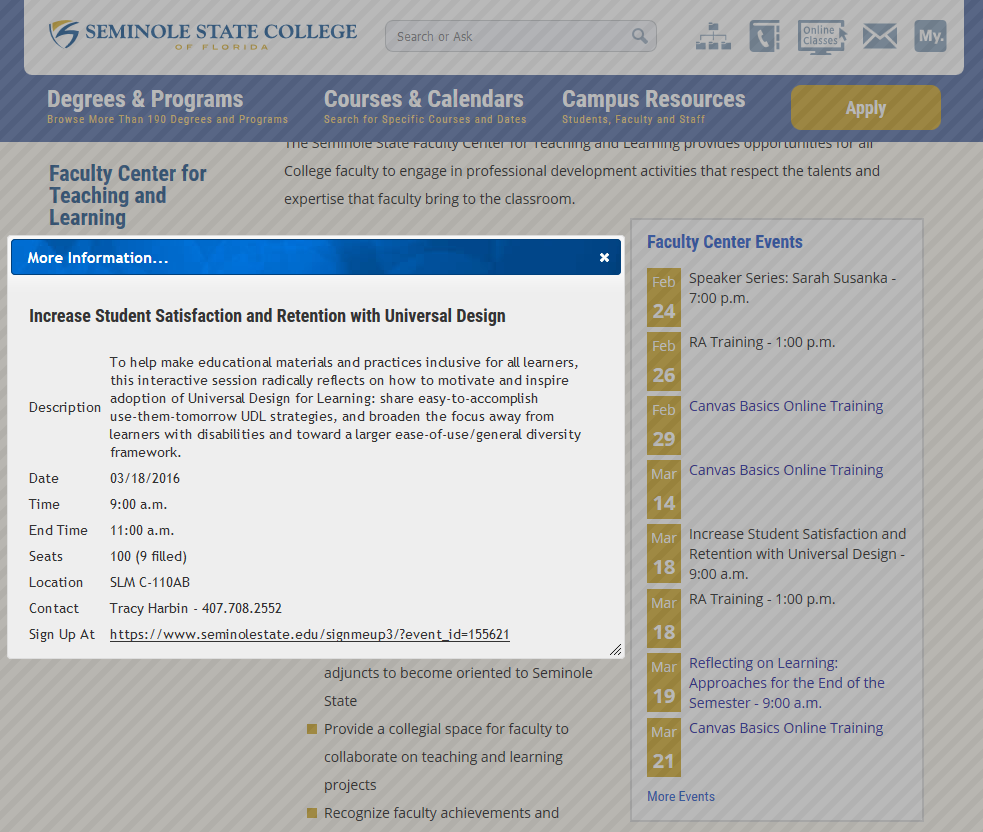Click the Online Classes icon
Viewport: 983px width, 832px height.
pyautogui.click(x=821, y=37)
